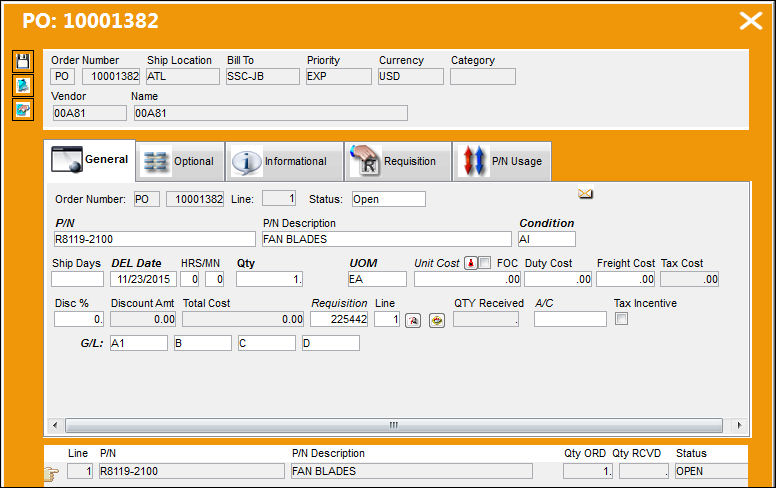Click the Unit Cost amount field

[x=467, y=279]
